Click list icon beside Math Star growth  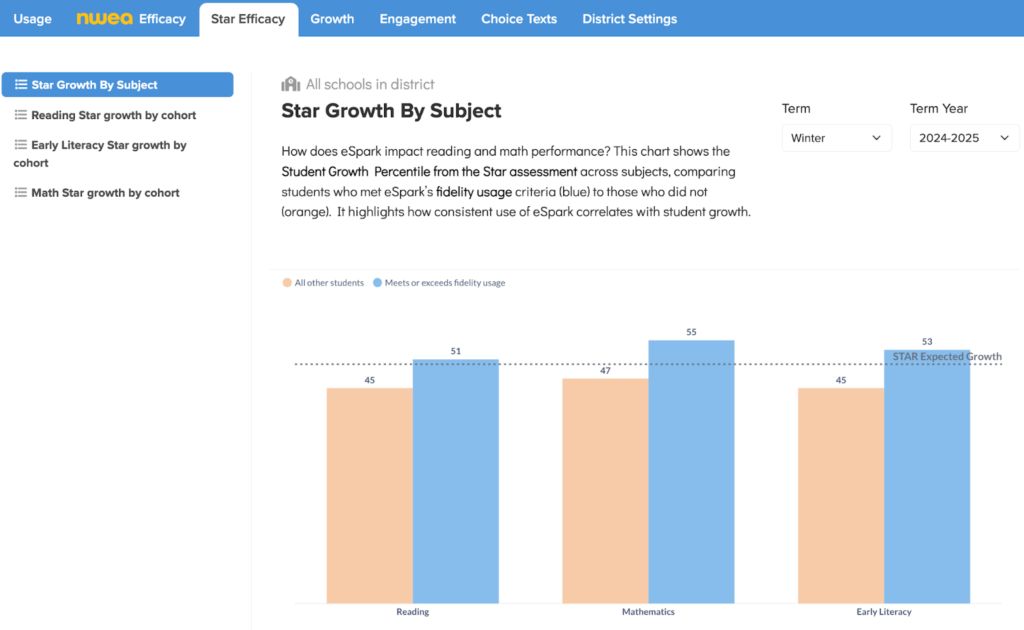tap(21, 193)
